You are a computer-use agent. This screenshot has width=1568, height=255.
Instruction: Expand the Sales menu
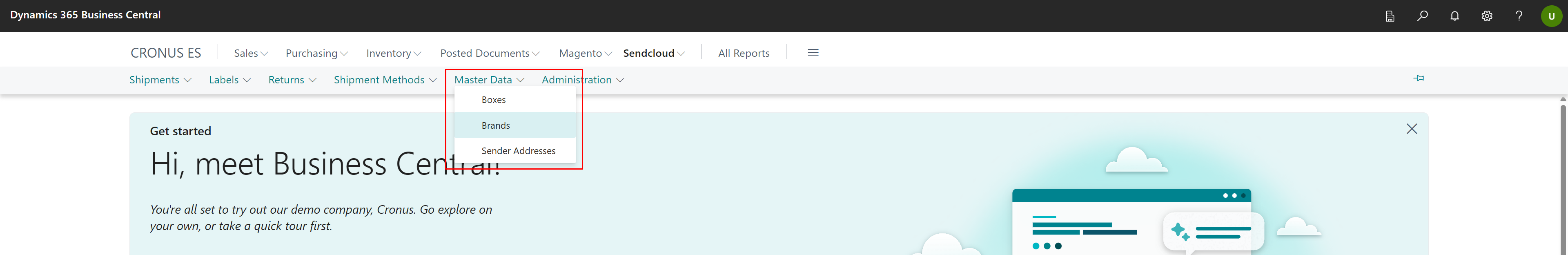click(x=251, y=53)
